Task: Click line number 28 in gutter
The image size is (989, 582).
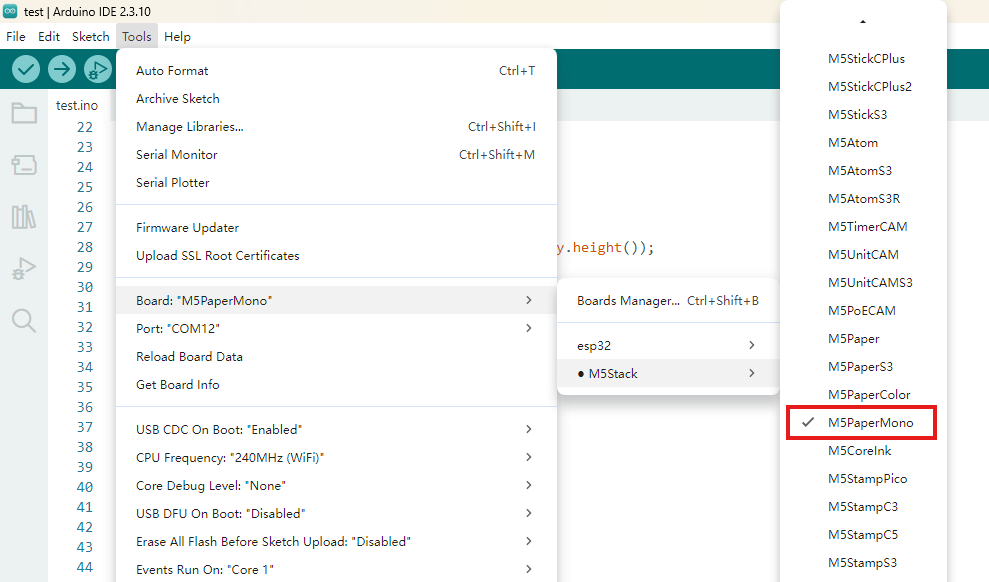Action: click(85, 247)
